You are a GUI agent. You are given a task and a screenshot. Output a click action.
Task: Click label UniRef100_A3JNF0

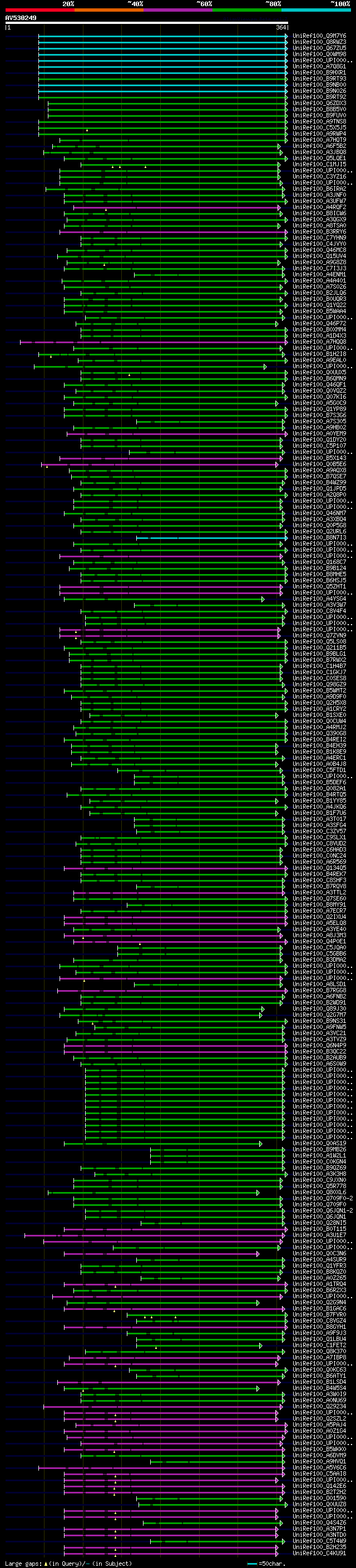pos(319,195)
